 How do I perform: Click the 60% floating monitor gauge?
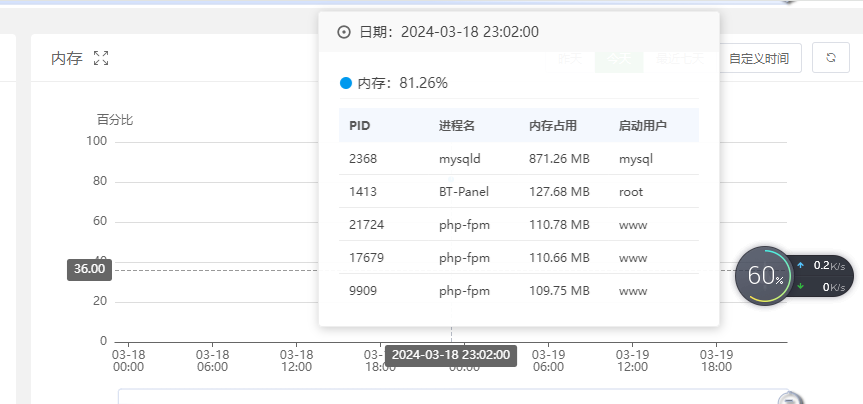tap(764, 276)
